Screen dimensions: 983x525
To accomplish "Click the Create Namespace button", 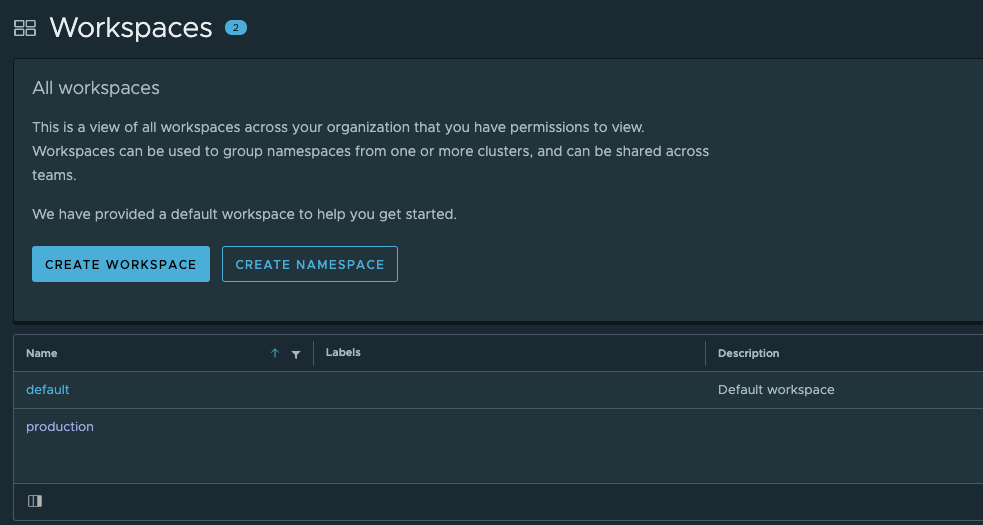I will tap(310, 264).
